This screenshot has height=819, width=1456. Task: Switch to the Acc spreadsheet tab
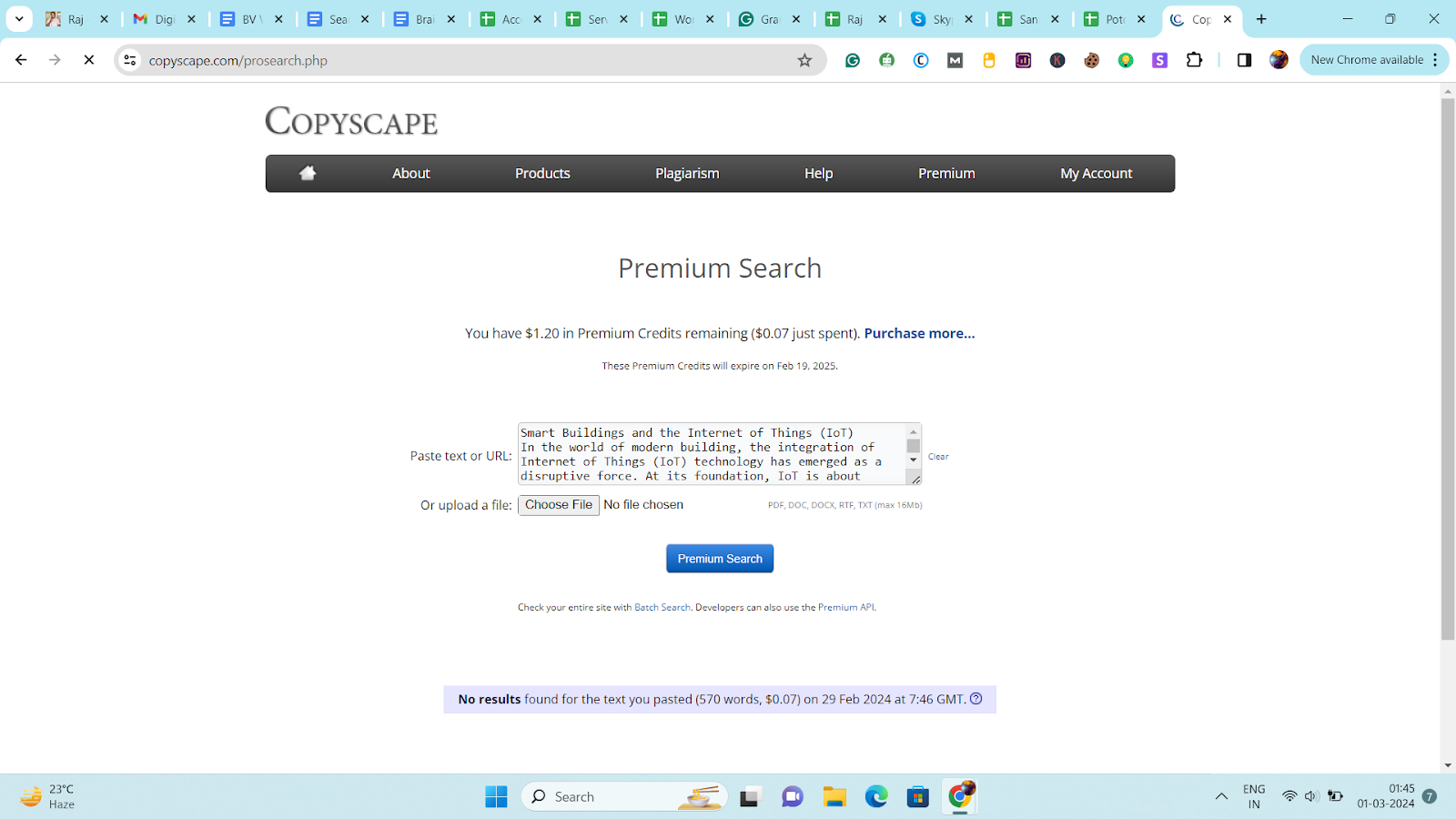[511, 18]
